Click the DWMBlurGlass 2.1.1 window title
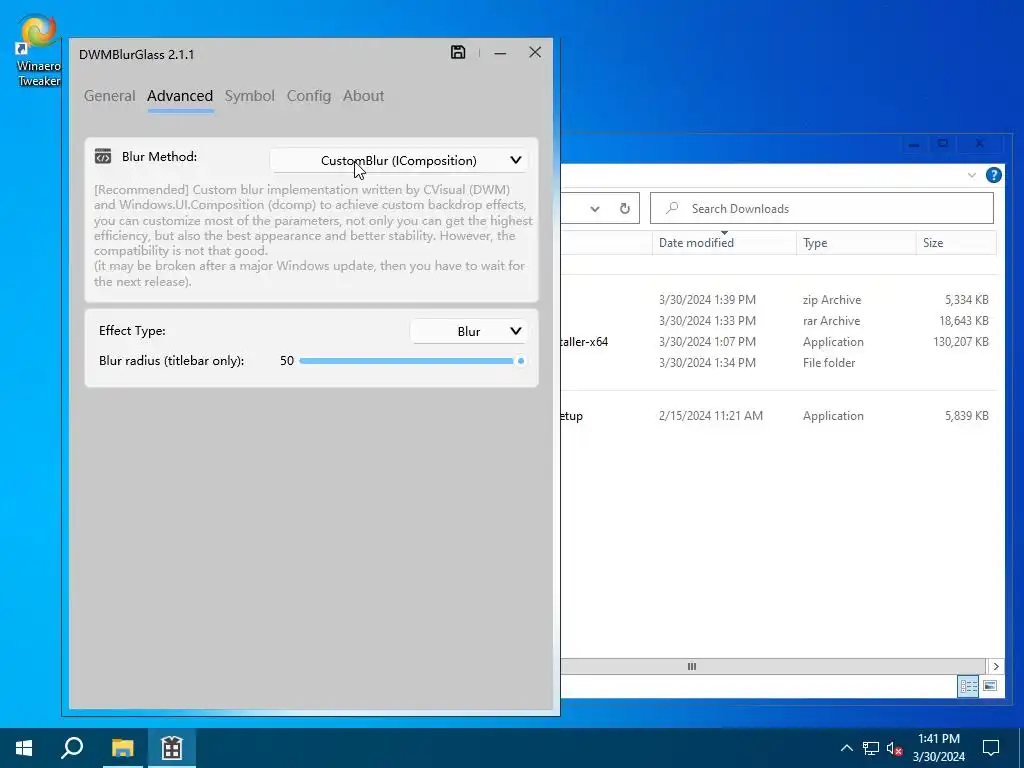The height and width of the screenshot is (768, 1024). pyautogui.click(x=136, y=55)
